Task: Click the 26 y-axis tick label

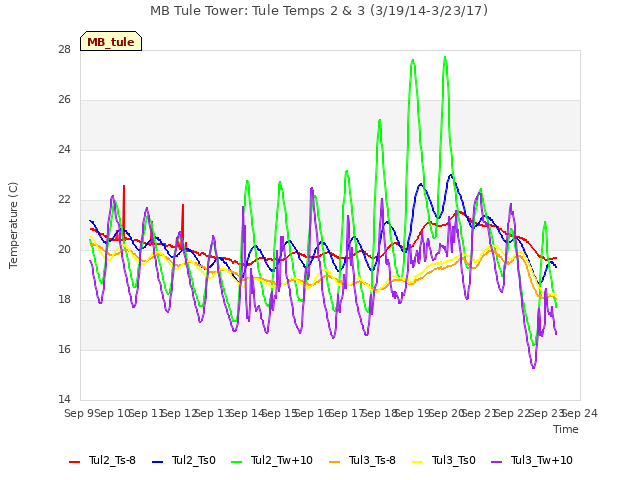Action: click(x=64, y=100)
